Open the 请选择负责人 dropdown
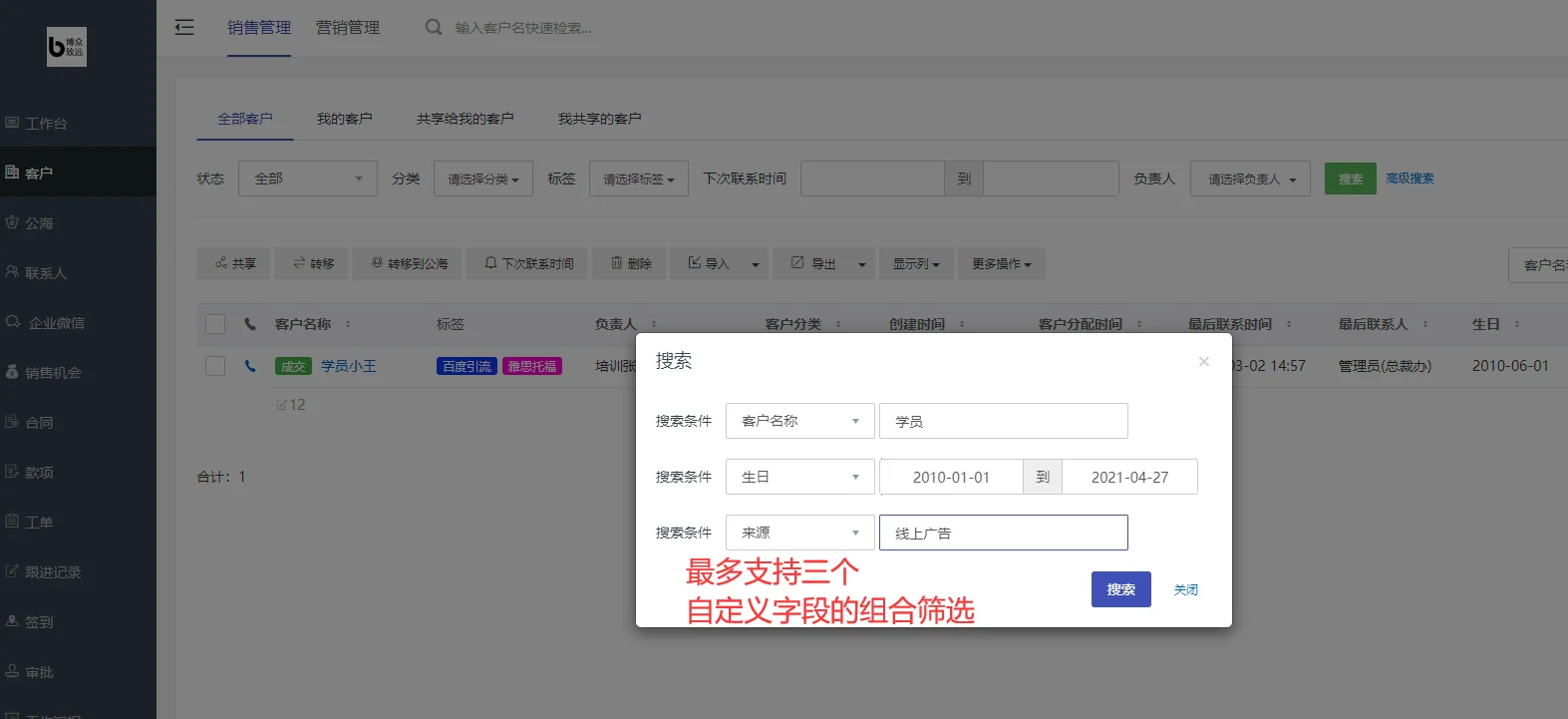Viewport: 1568px width, 719px height. pos(1250,179)
